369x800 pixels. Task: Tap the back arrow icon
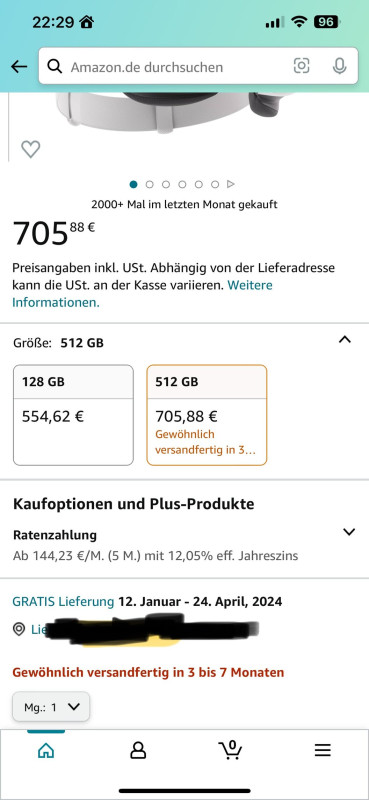(19, 66)
